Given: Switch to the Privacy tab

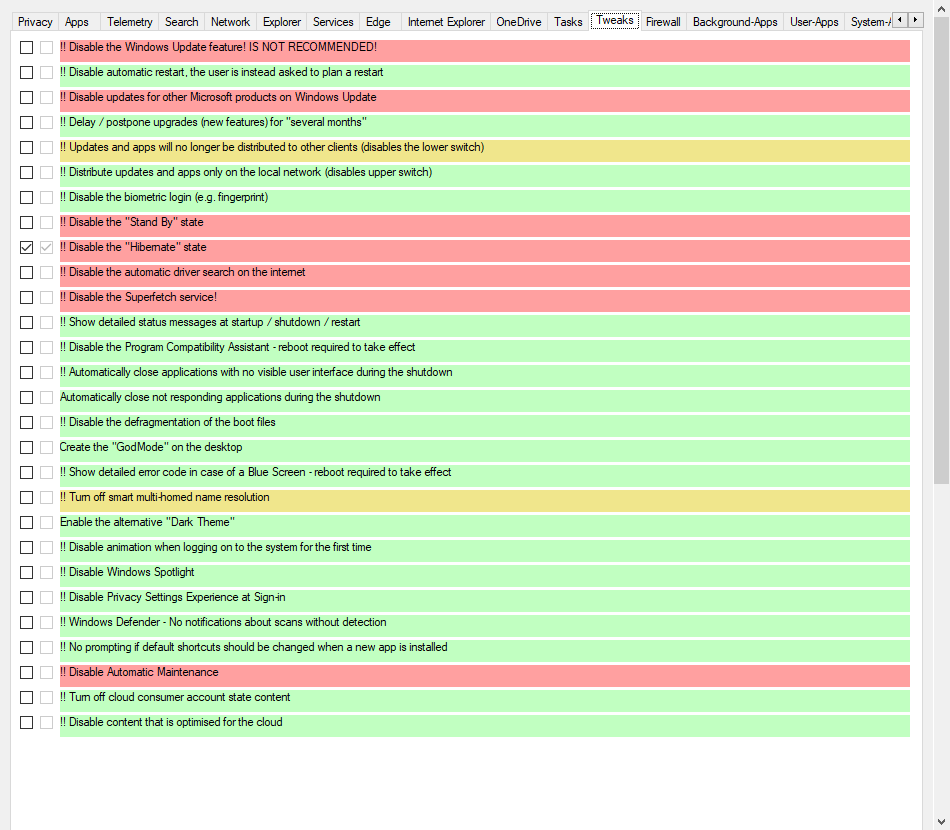Looking at the screenshot, I should pyautogui.click(x=35, y=22).
